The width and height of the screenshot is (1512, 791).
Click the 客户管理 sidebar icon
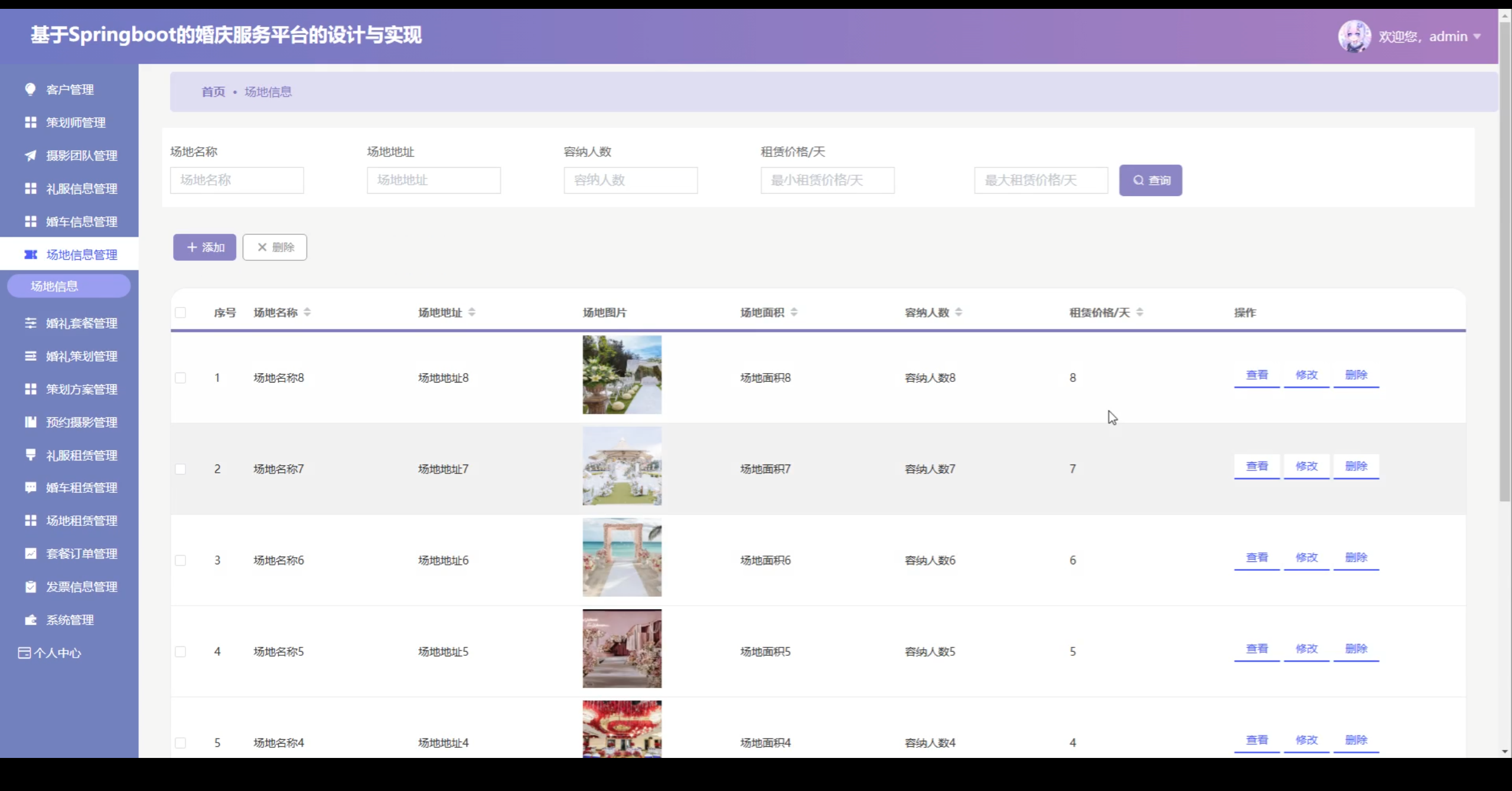30,89
